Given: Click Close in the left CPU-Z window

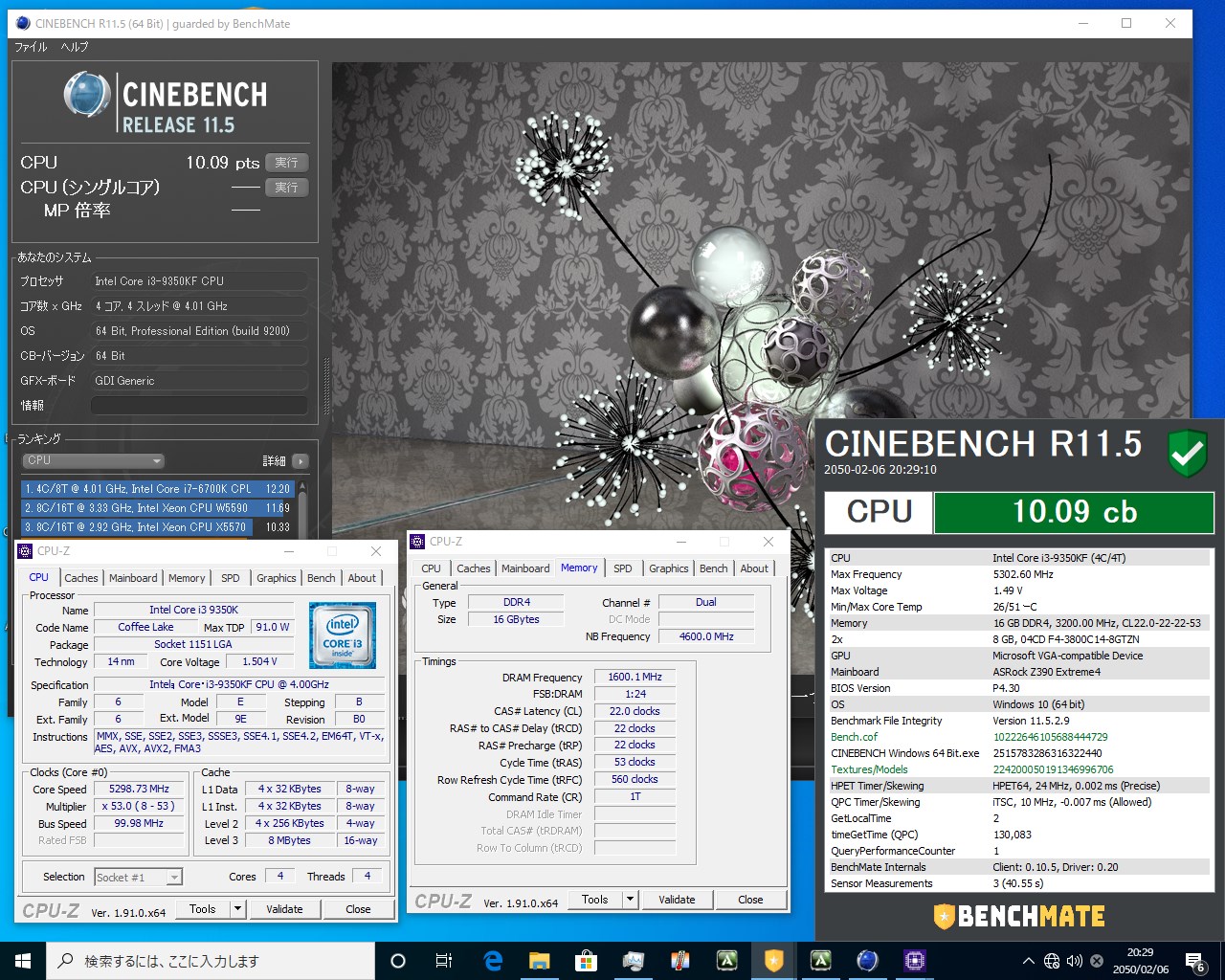Looking at the screenshot, I should (358, 909).
